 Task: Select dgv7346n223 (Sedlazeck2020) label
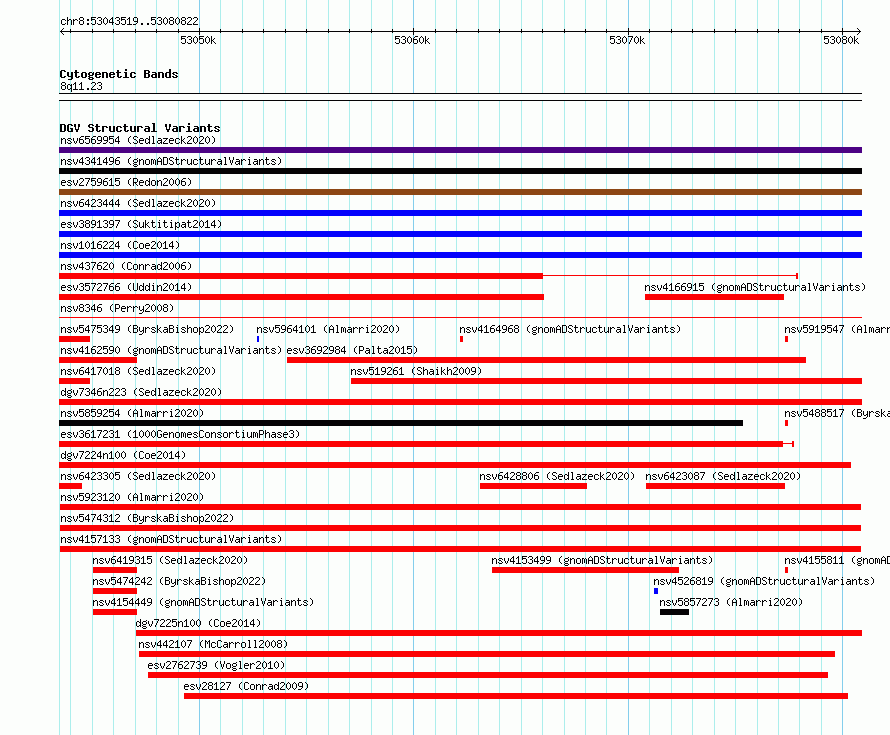point(141,392)
